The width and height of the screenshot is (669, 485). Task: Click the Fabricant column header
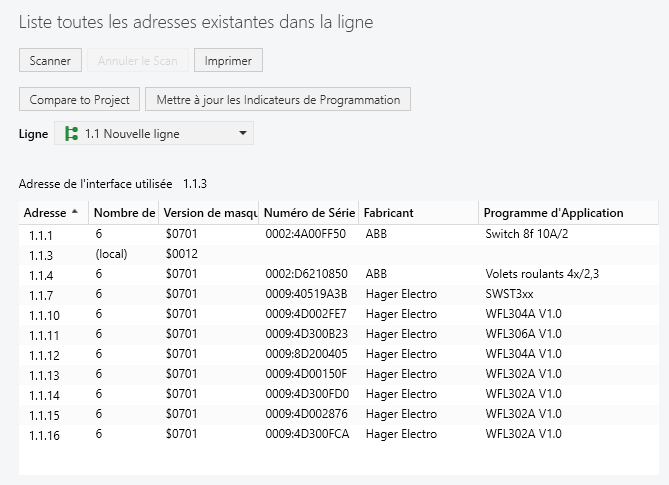[x=390, y=213]
